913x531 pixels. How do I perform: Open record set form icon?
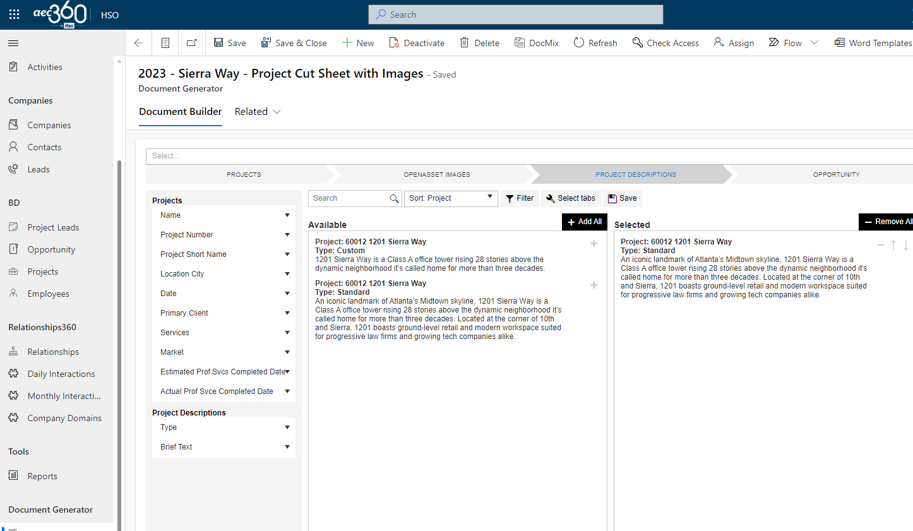[x=165, y=43]
